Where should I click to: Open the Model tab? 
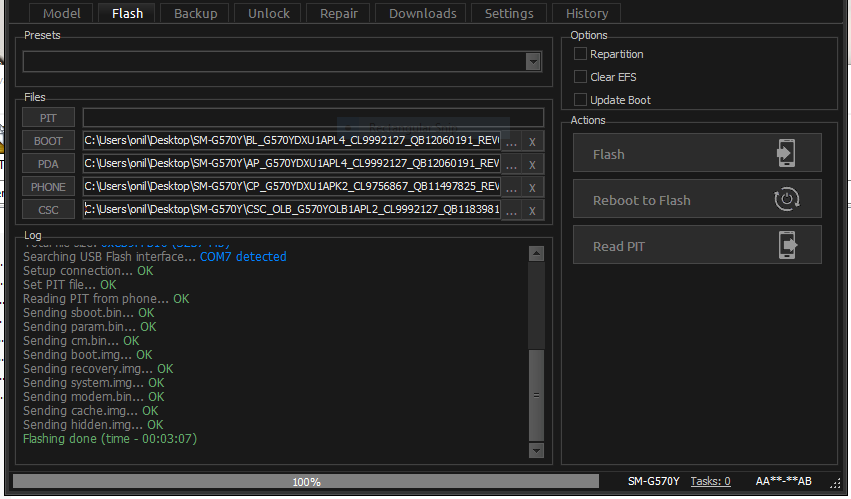click(61, 13)
